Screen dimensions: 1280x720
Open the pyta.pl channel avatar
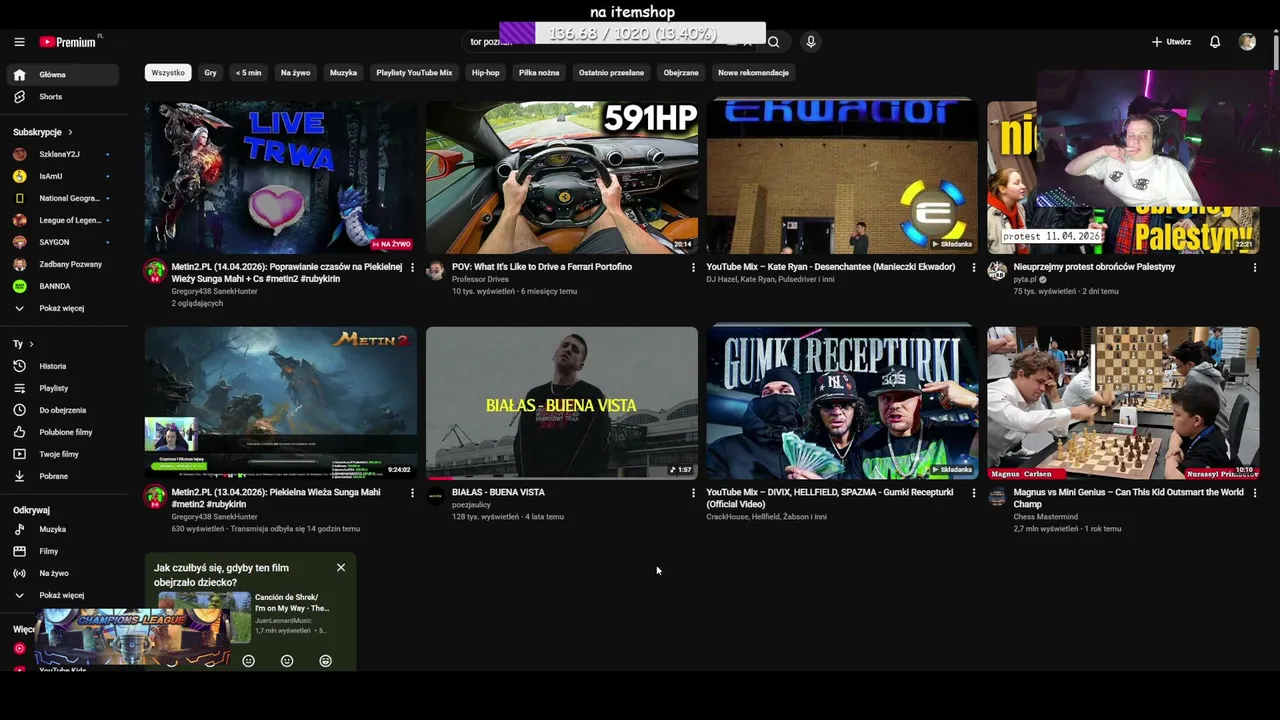coord(997,271)
